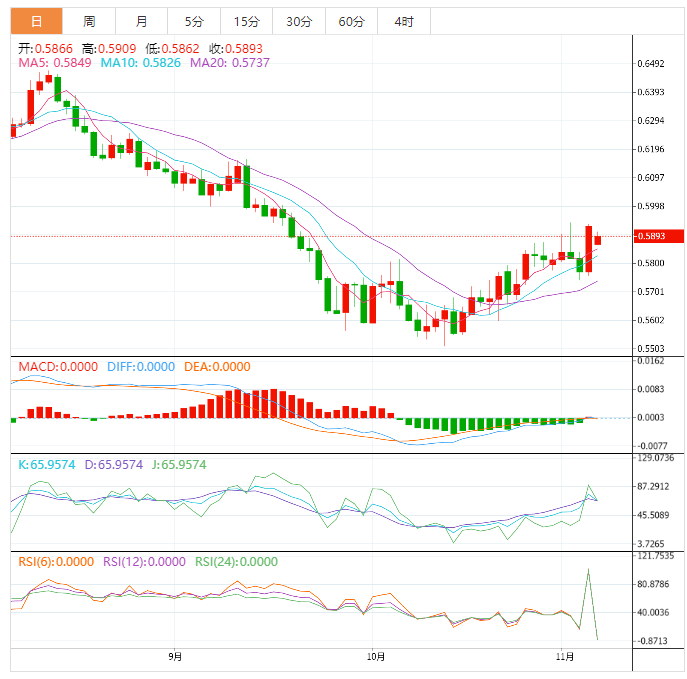The height and width of the screenshot is (679, 687).
Task: Click the 低:0.5862 low price text
Action: coord(172,49)
